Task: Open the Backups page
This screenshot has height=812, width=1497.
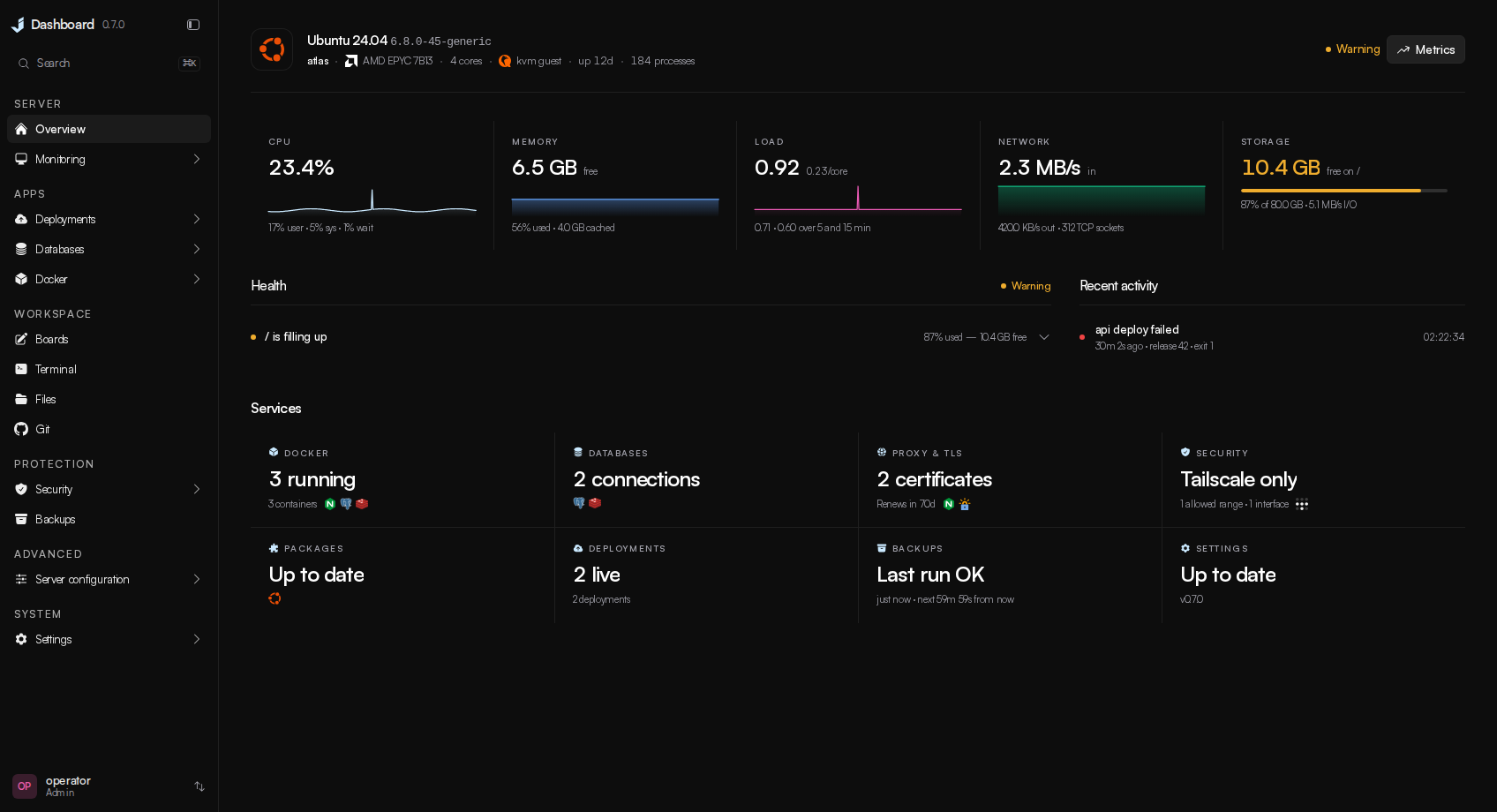Action: (109, 519)
